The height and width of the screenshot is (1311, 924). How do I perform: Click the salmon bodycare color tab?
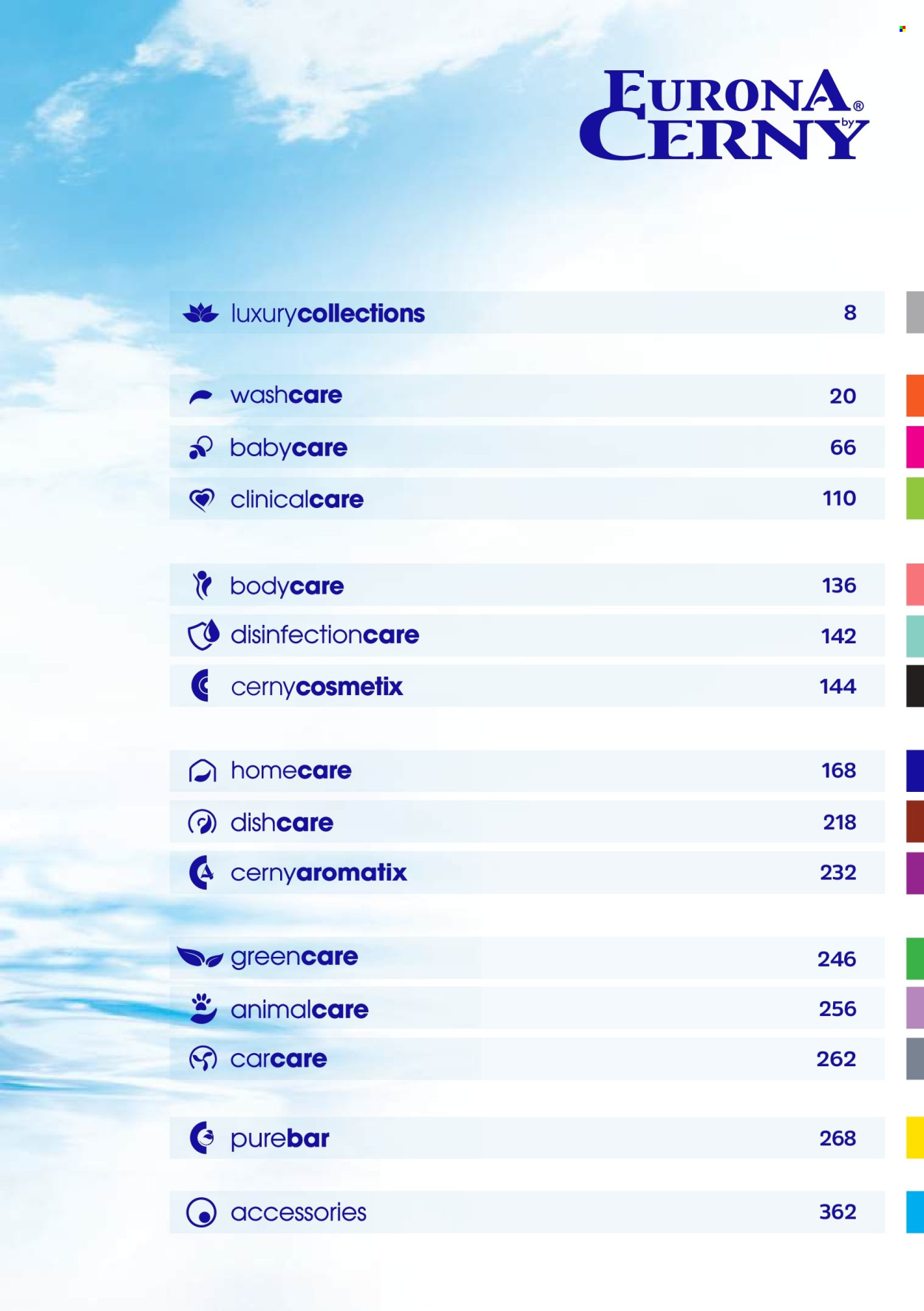pyautogui.click(x=915, y=585)
